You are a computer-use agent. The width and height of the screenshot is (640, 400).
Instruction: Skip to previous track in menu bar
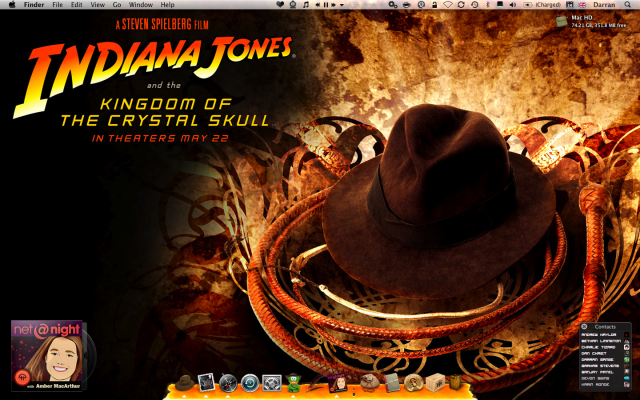point(317,5)
